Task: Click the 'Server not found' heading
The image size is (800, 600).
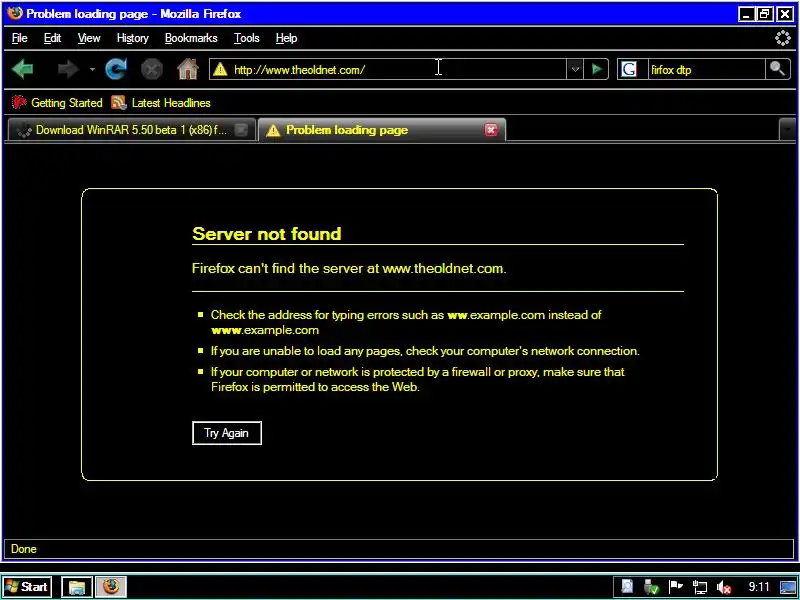Action: (266, 234)
